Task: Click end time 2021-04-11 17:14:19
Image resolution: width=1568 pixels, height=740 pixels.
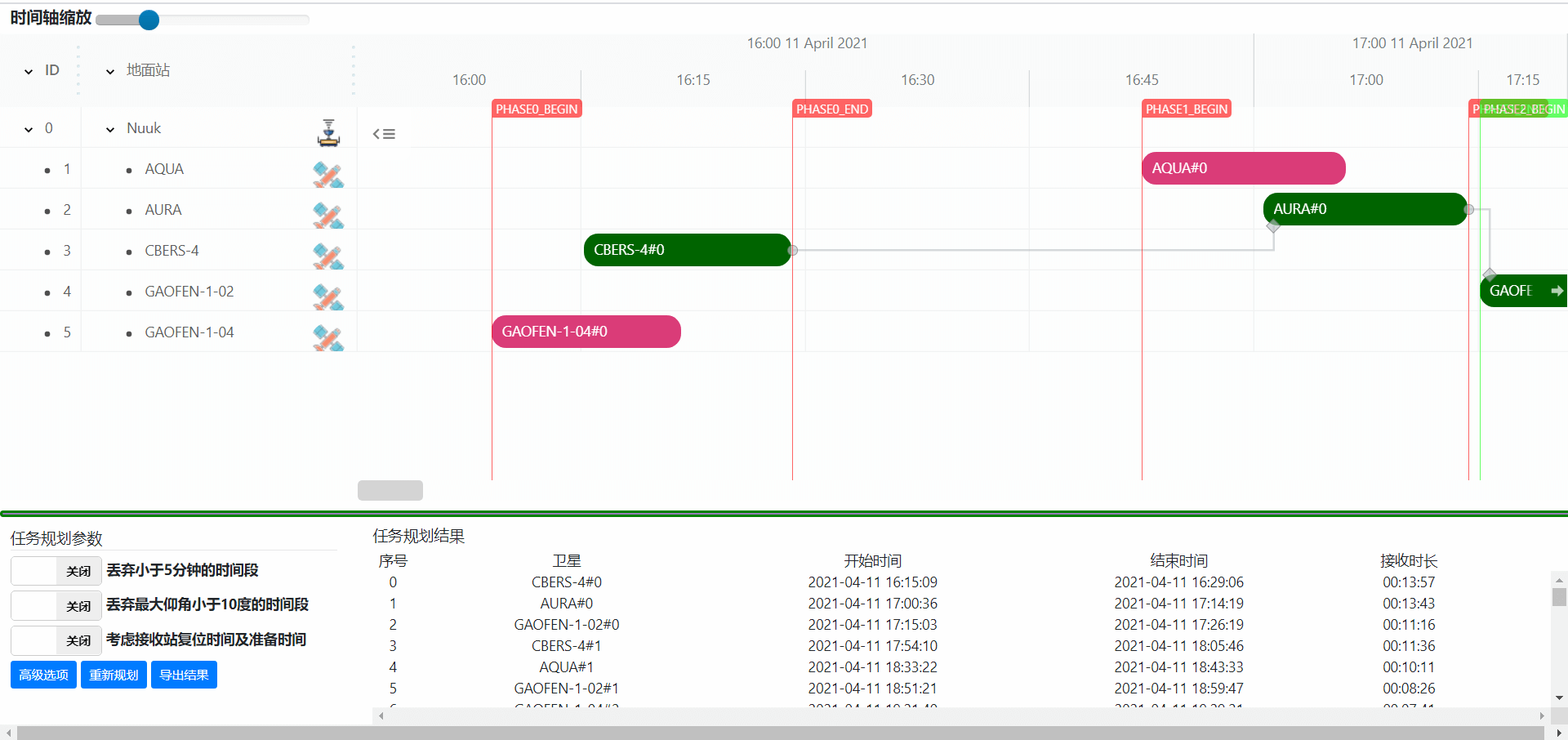Action: point(1178,604)
